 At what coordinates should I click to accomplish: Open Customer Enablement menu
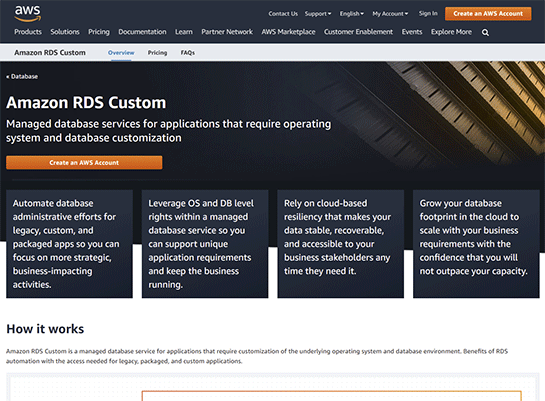tap(358, 32)
